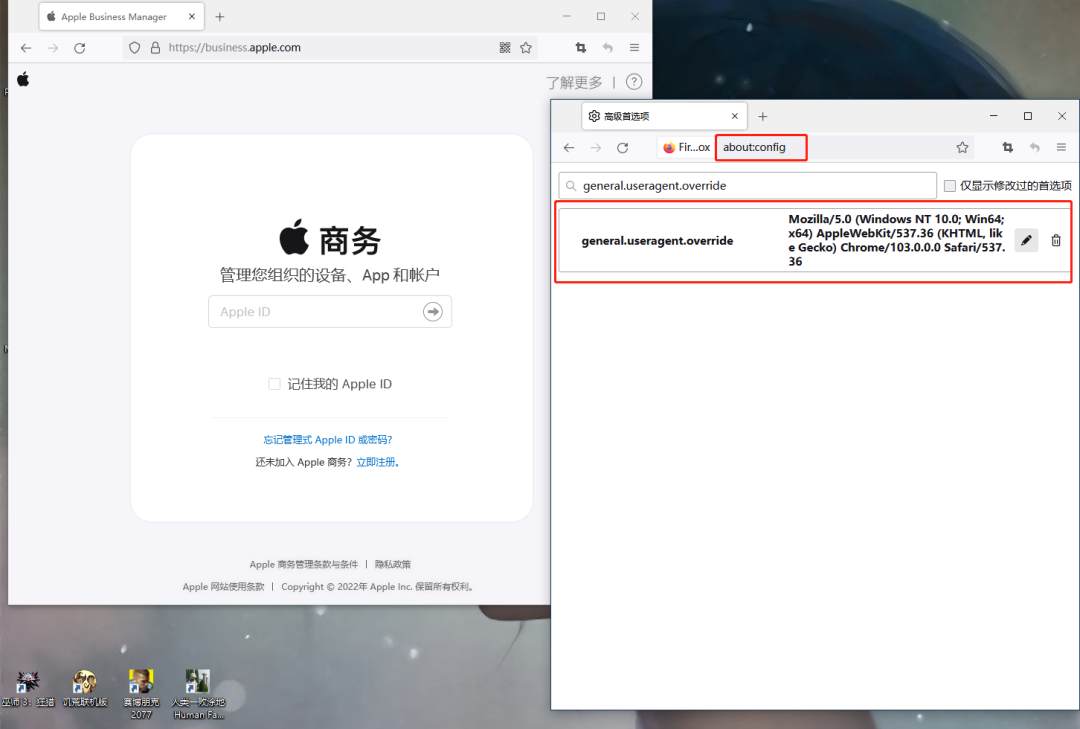Click the arrow button in Apple ID field
1080x729 pixels.
click(x=433, y=311)
